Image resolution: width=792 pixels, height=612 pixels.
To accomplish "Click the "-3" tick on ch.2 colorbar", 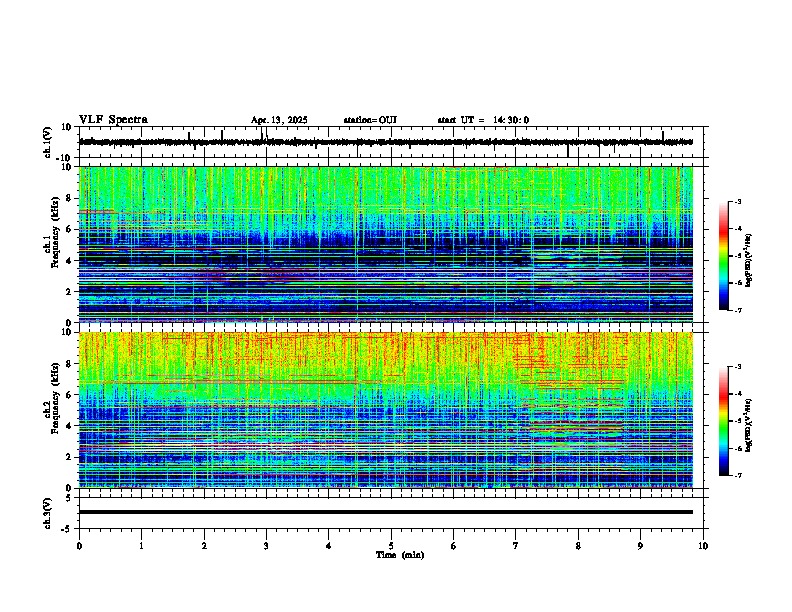I will (737, 367).
